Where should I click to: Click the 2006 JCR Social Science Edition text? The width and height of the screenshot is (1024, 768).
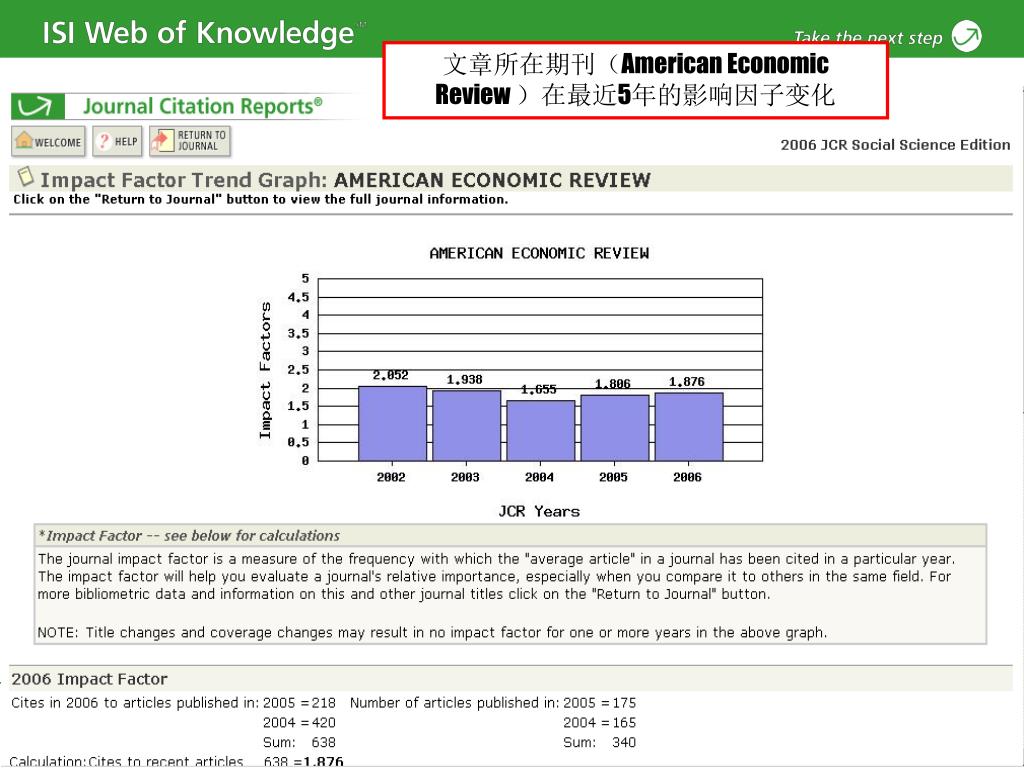(x=895, y=145)
